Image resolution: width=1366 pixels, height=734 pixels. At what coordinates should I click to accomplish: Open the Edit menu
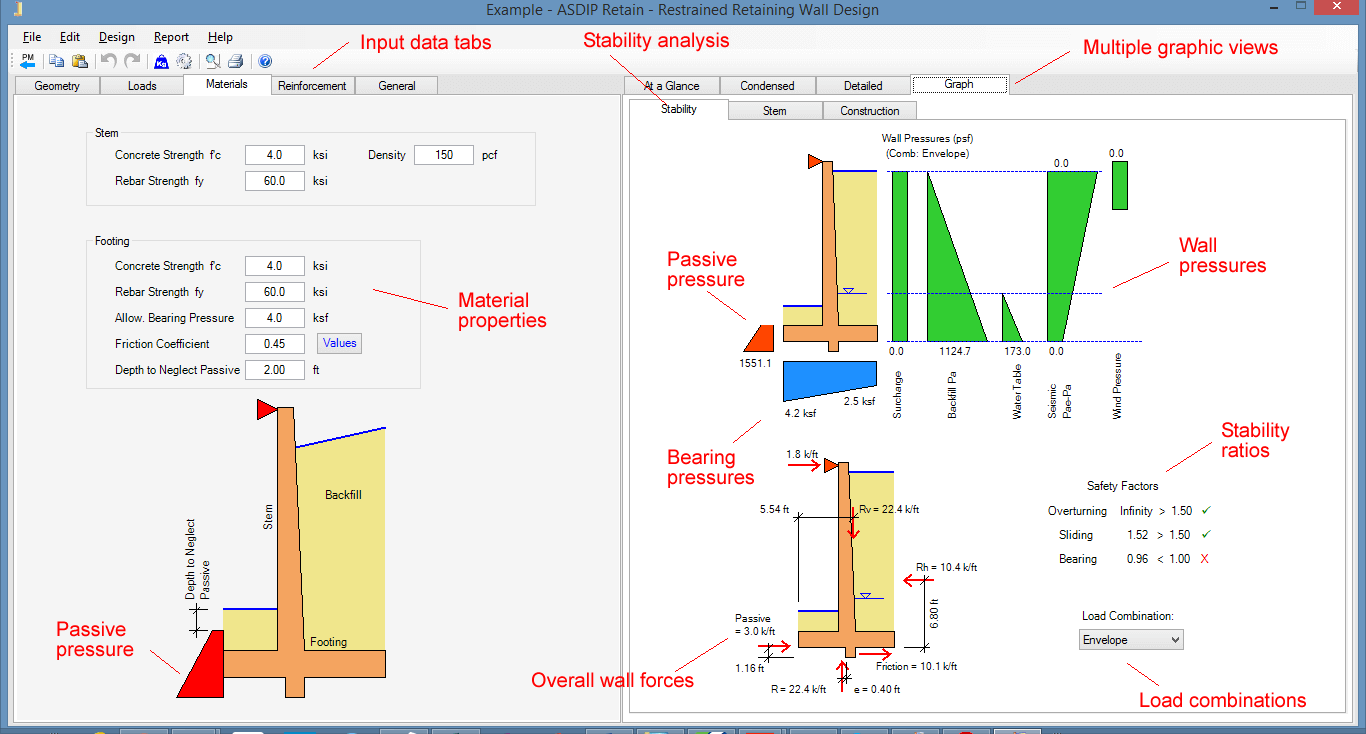point(70,37)
